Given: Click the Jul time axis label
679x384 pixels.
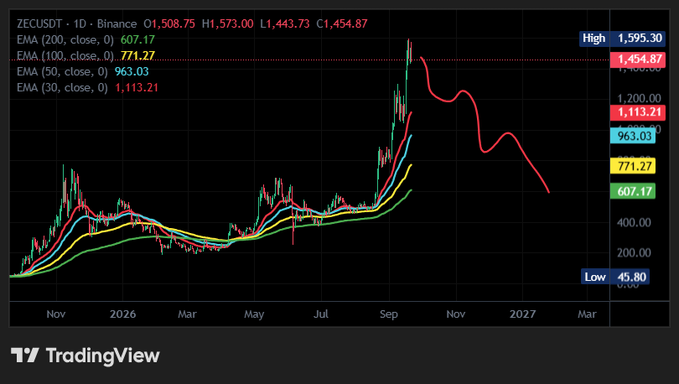Looking at the screenshot, I should click(321, 314).
